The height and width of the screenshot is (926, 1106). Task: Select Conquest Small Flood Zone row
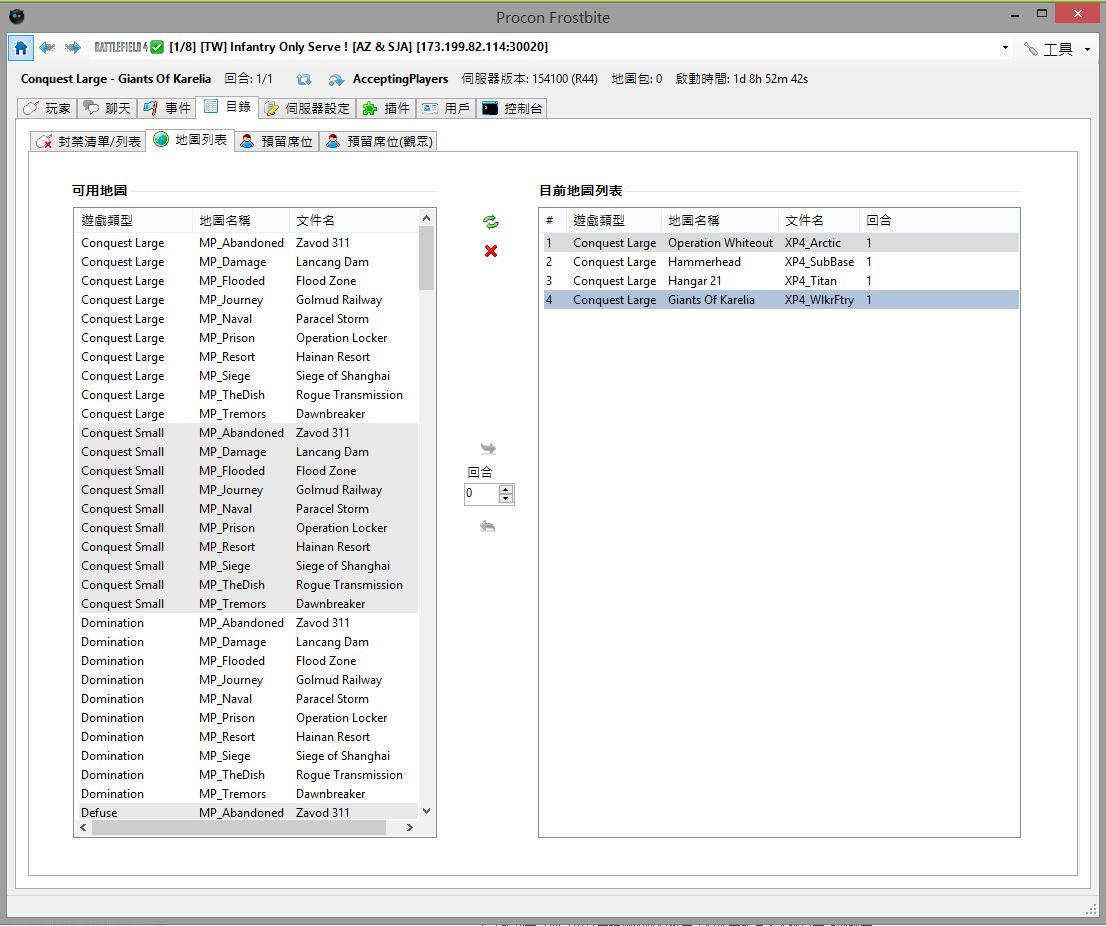pyautogui.click(x=247, y=471)
